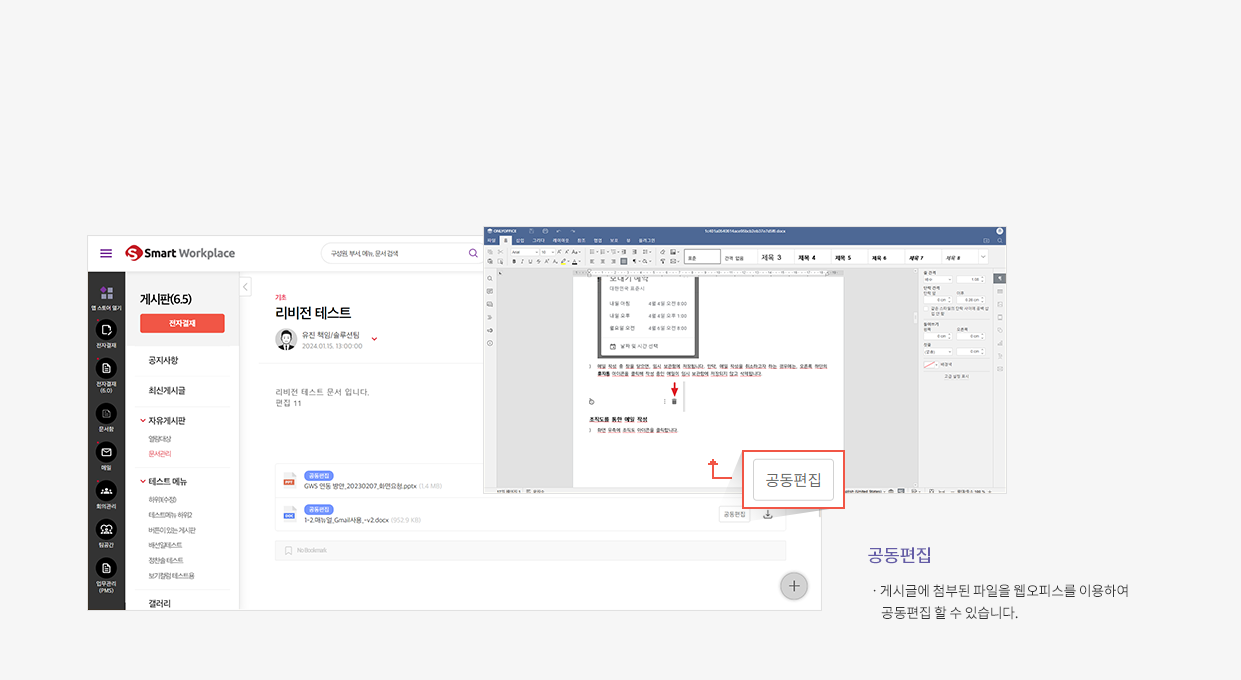Open the 갤러리 board
This screenshot has height=680, width=1241.
click(160, 603)
